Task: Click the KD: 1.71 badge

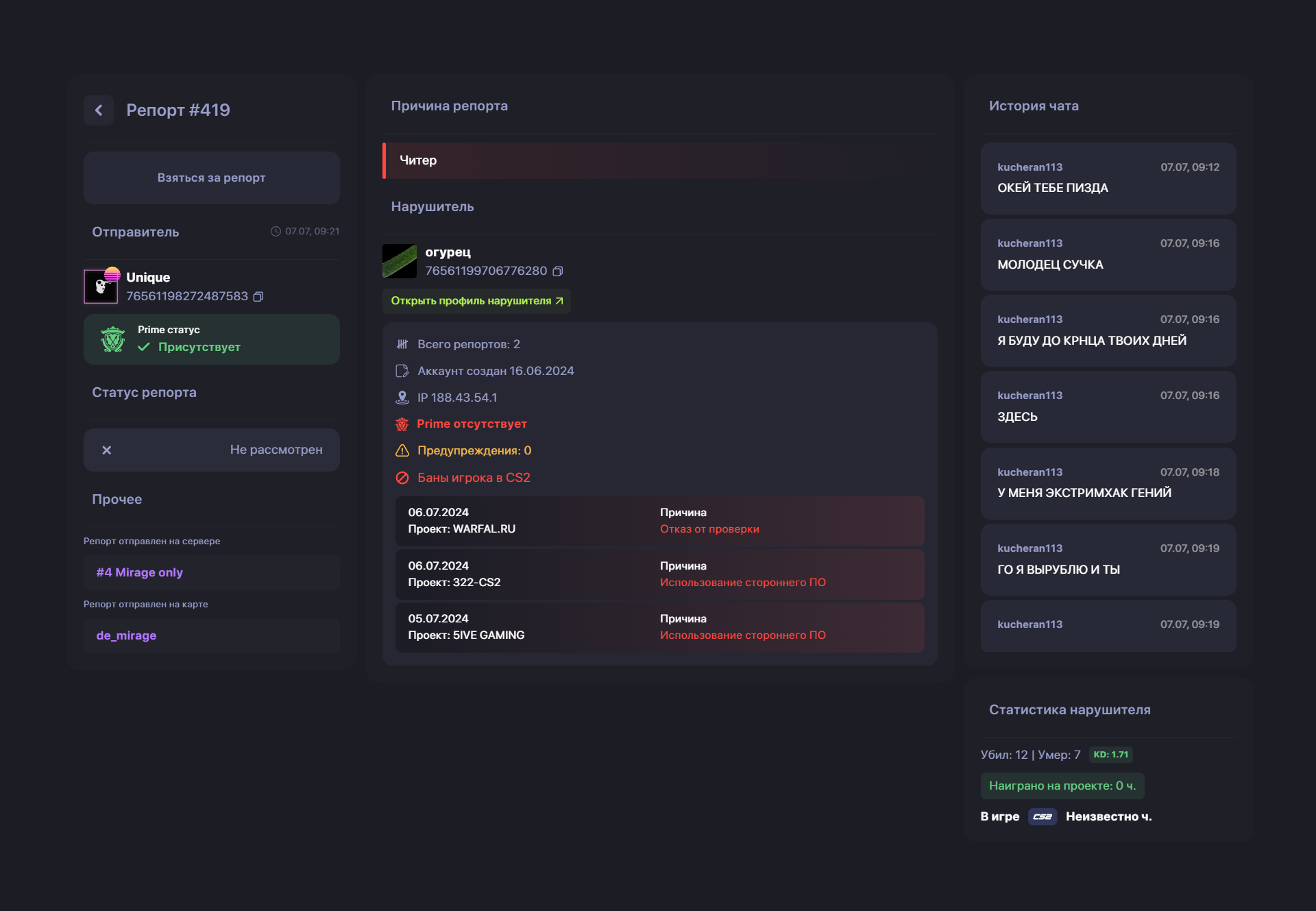Action: click(1111, 755)
